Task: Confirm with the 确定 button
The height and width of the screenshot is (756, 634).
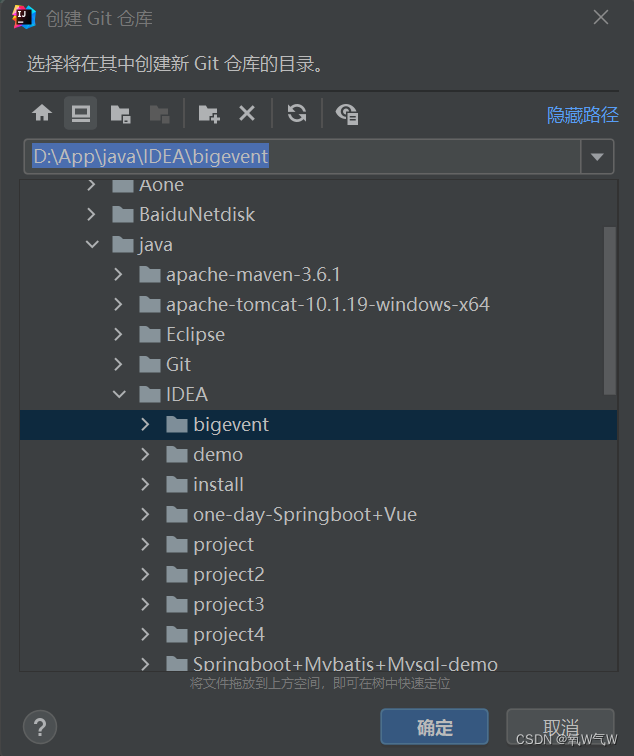Action: pyautogui.click(x=434, y=727)
